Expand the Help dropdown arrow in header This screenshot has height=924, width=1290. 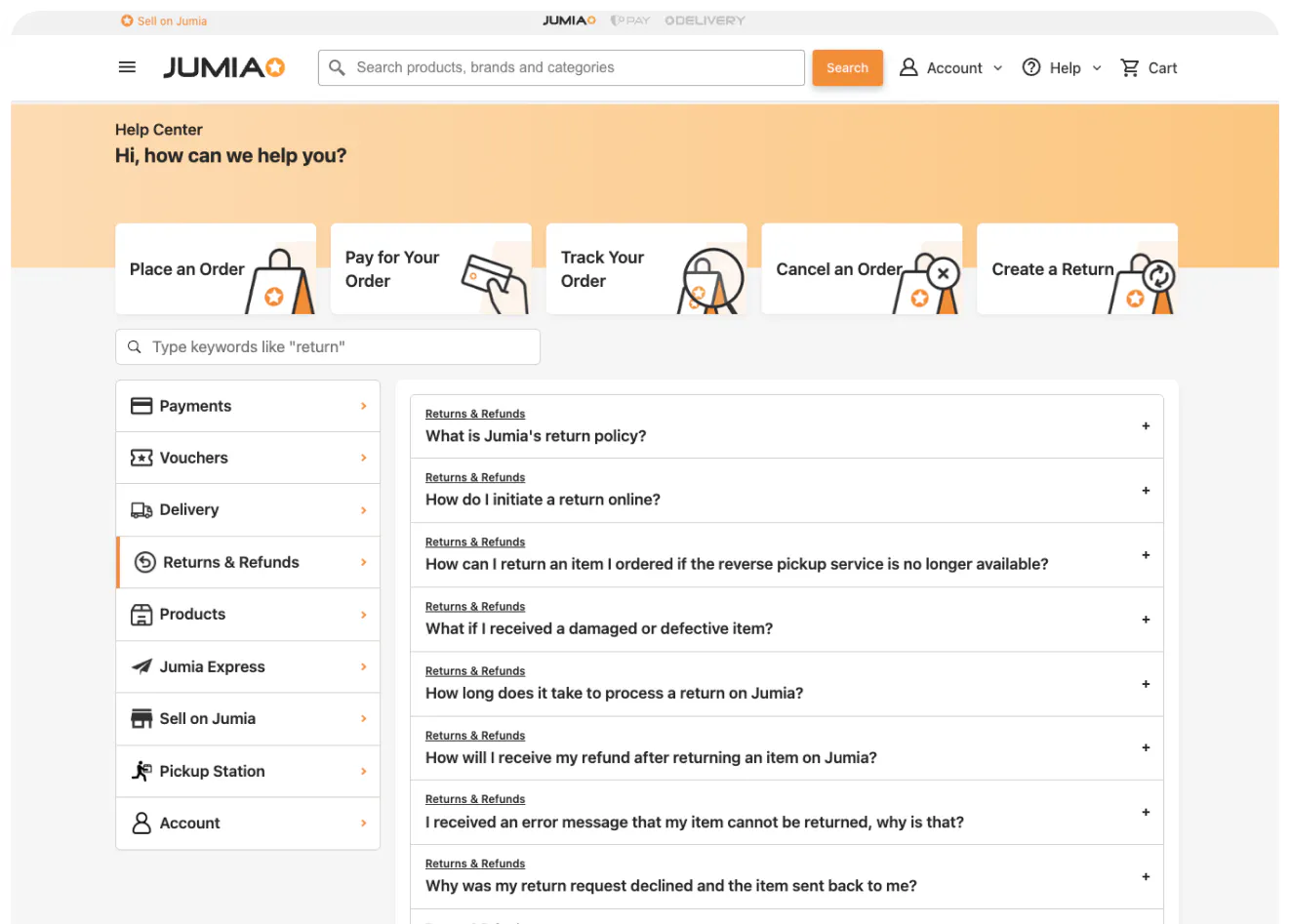1097,68
